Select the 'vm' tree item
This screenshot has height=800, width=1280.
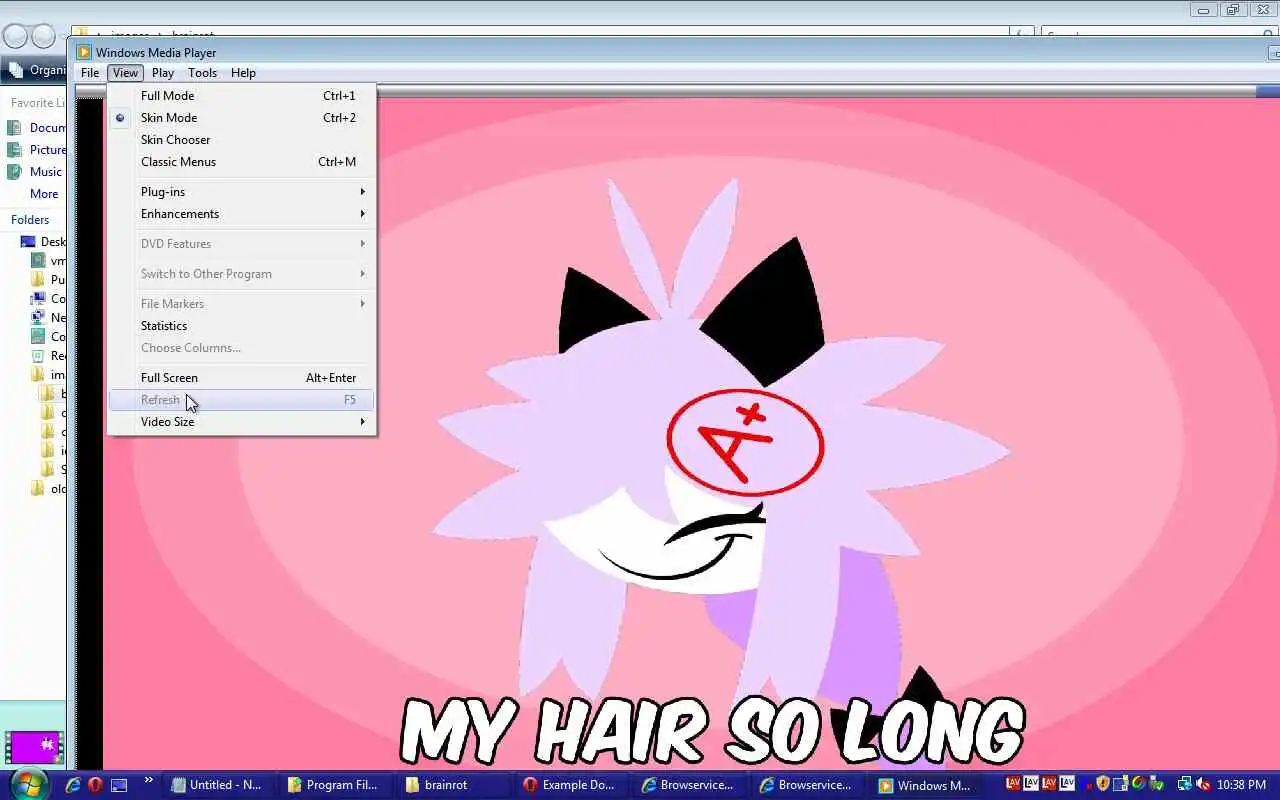49,261
